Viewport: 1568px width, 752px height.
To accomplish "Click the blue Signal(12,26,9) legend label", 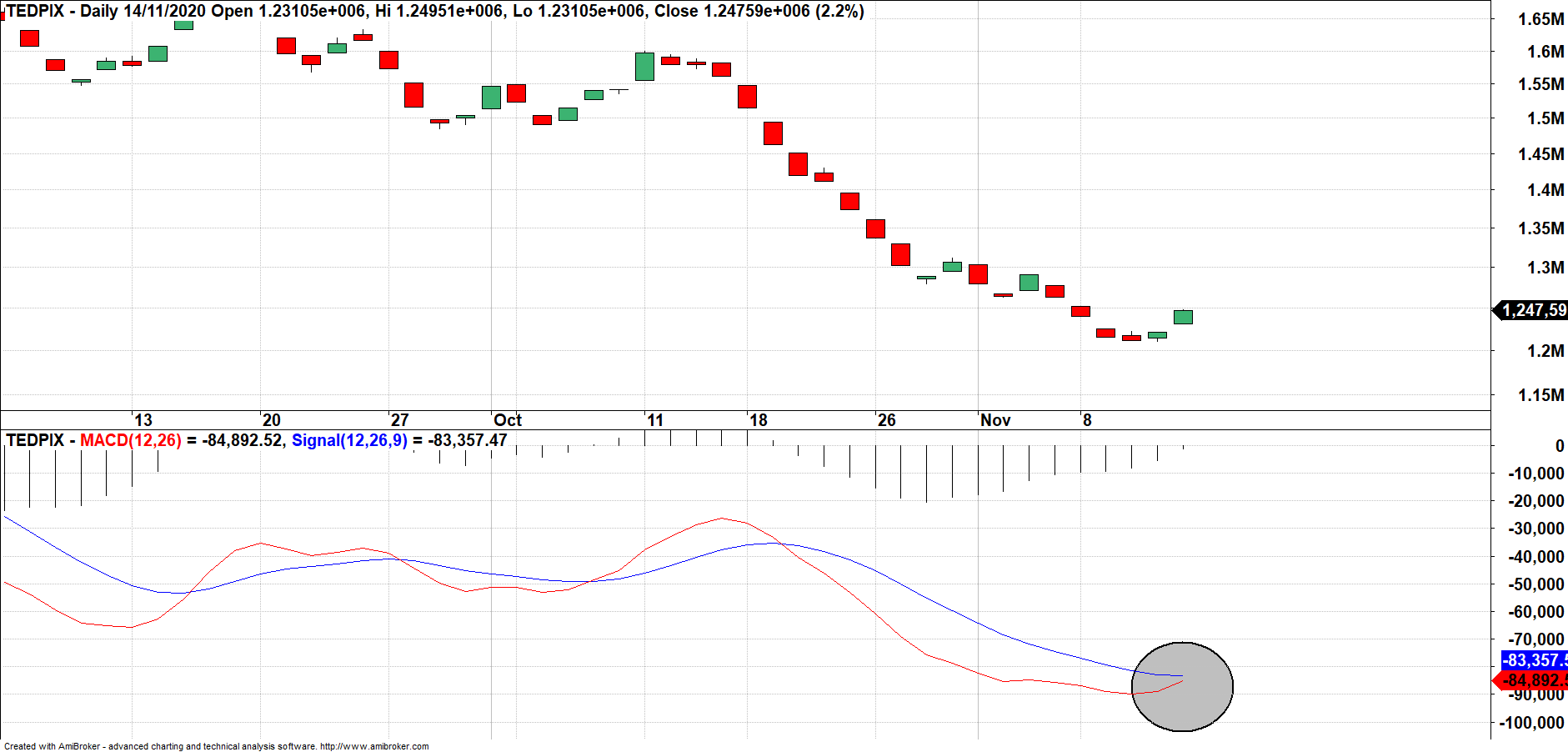I will coord(349,440).
